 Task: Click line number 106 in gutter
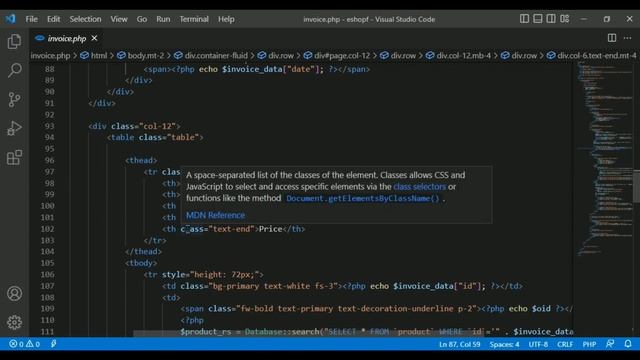pyautogui.click(x=48, y=275)
